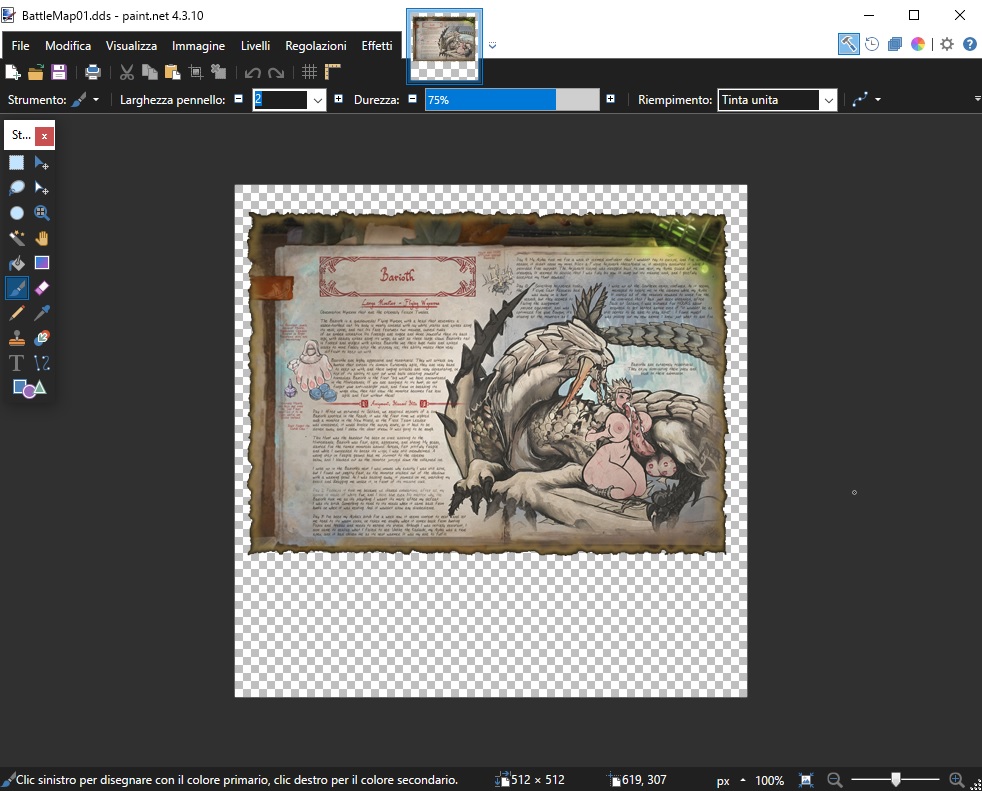Toggle the History window visibility
This screenshot has width=982, height=791.
pos(872,44)
